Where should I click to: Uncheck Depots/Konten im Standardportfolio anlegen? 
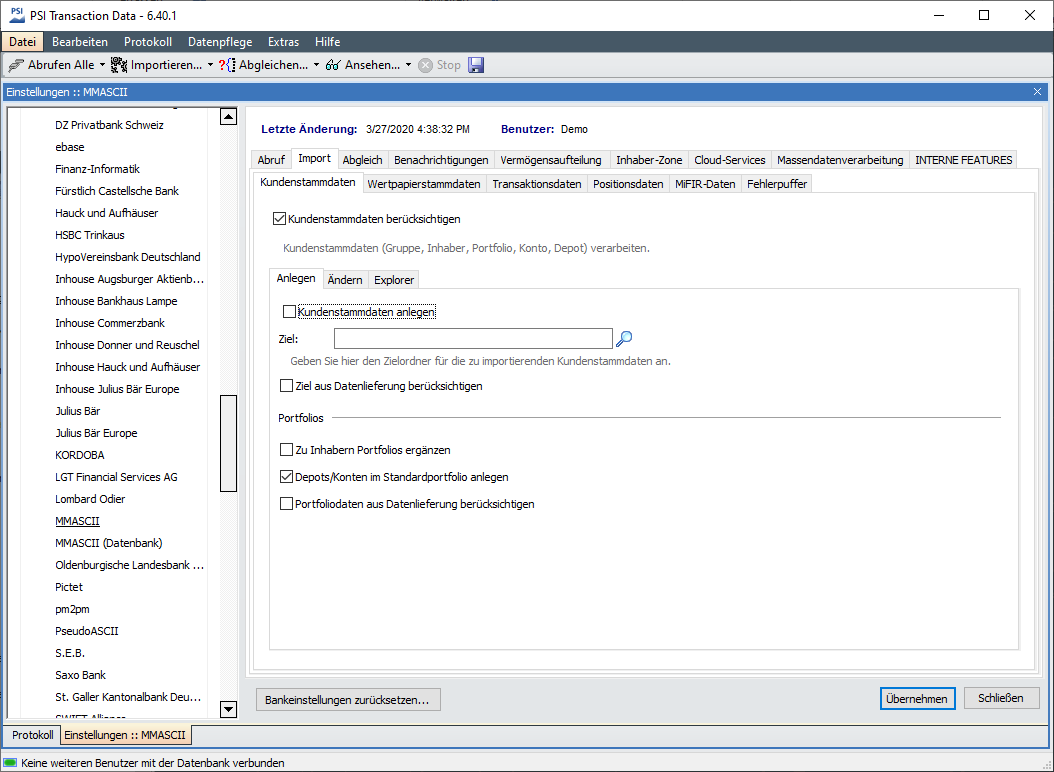(287, 477)
